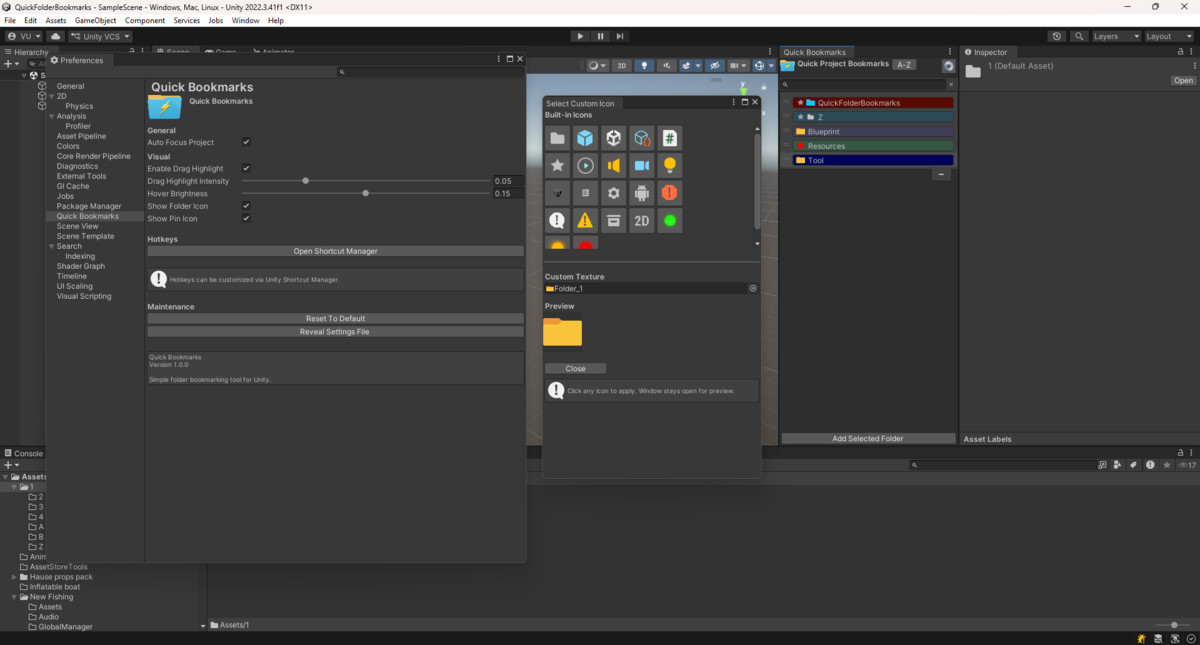Toggle Show Pin Icon checkbox
Image resolution: width=1200 pixels, height=645 pixels.
(246, 218)
